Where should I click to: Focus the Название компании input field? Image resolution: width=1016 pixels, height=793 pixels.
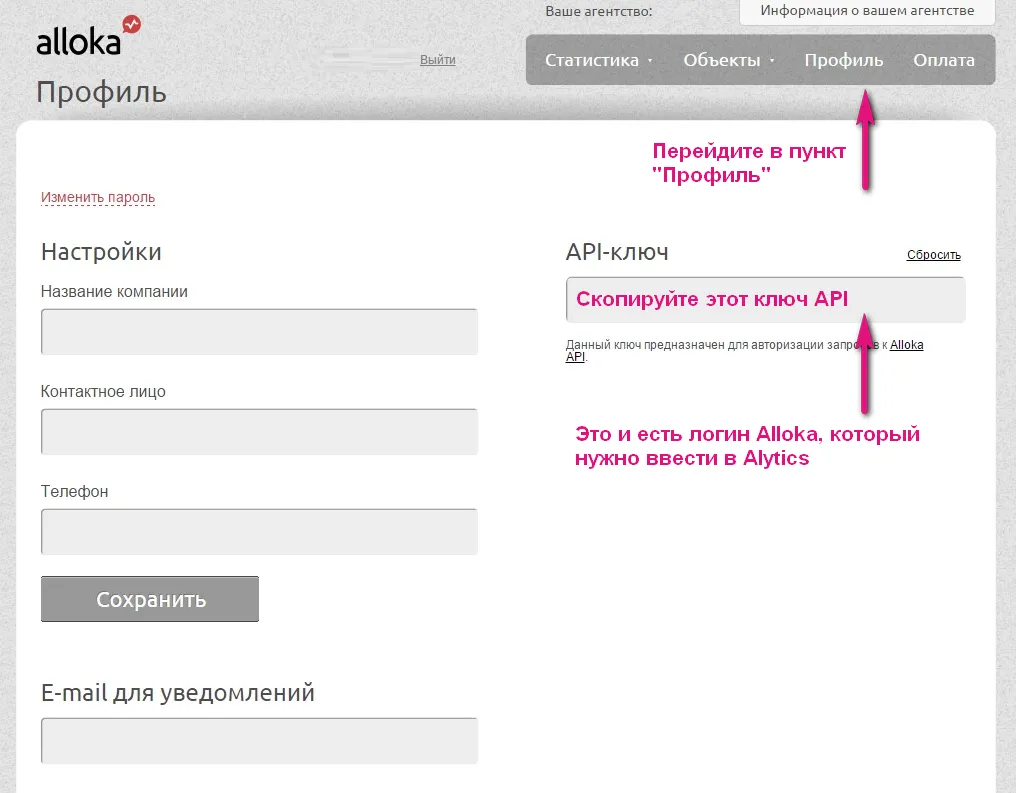259,332
